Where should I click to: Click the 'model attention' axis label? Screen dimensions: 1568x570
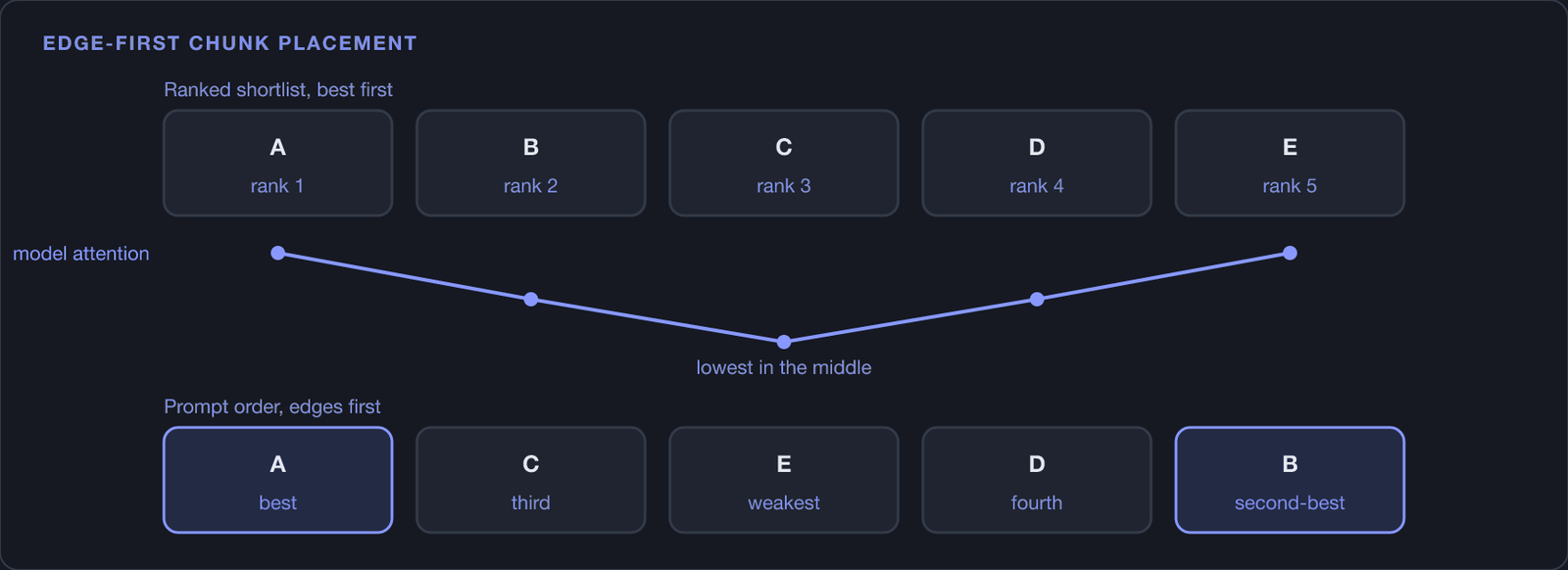tap(81, 254)
